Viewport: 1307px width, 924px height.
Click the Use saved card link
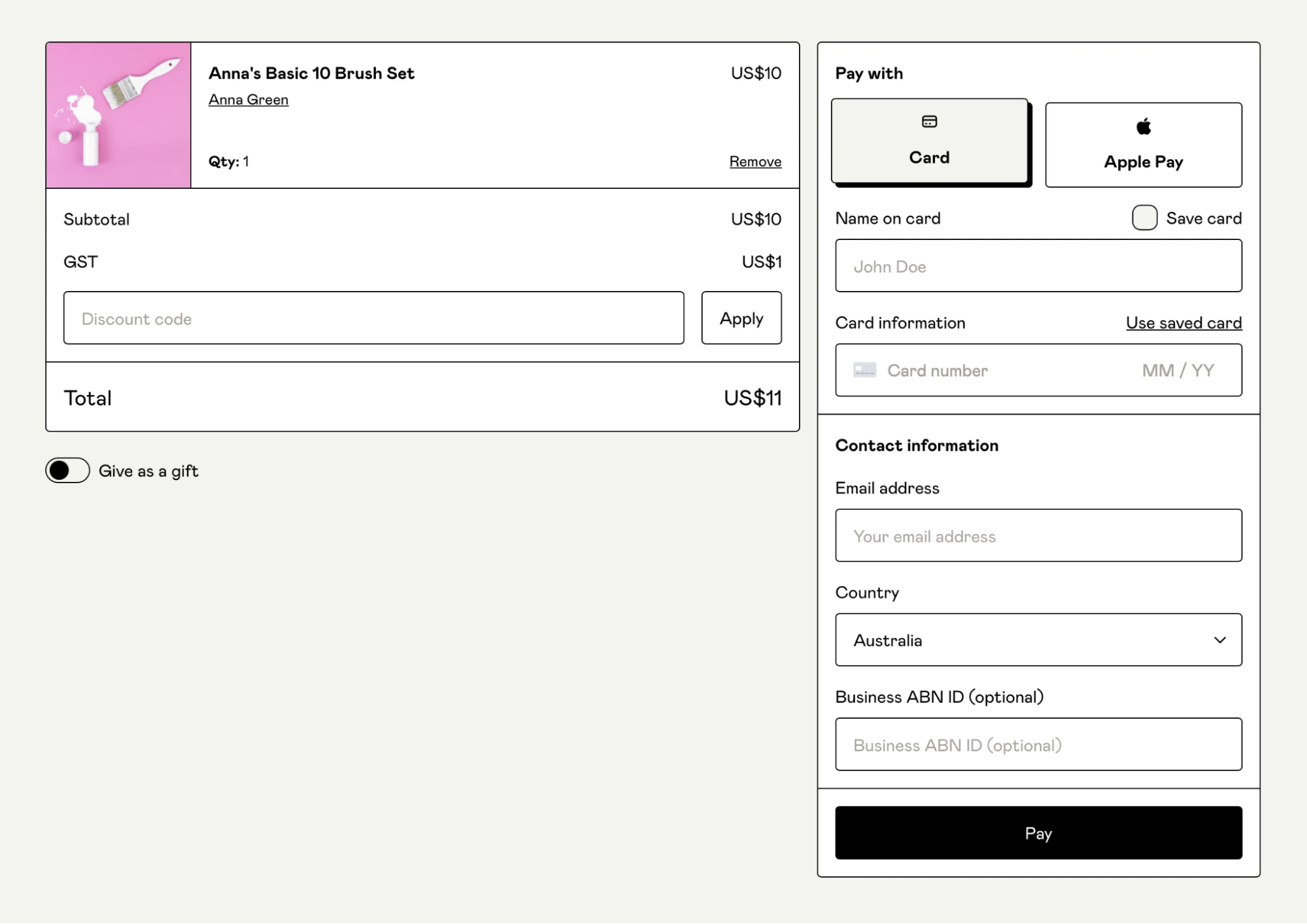click(1183, 322)
